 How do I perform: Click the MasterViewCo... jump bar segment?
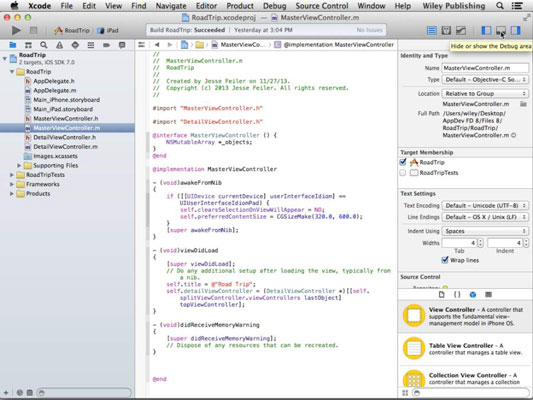(x=238, y=45)
